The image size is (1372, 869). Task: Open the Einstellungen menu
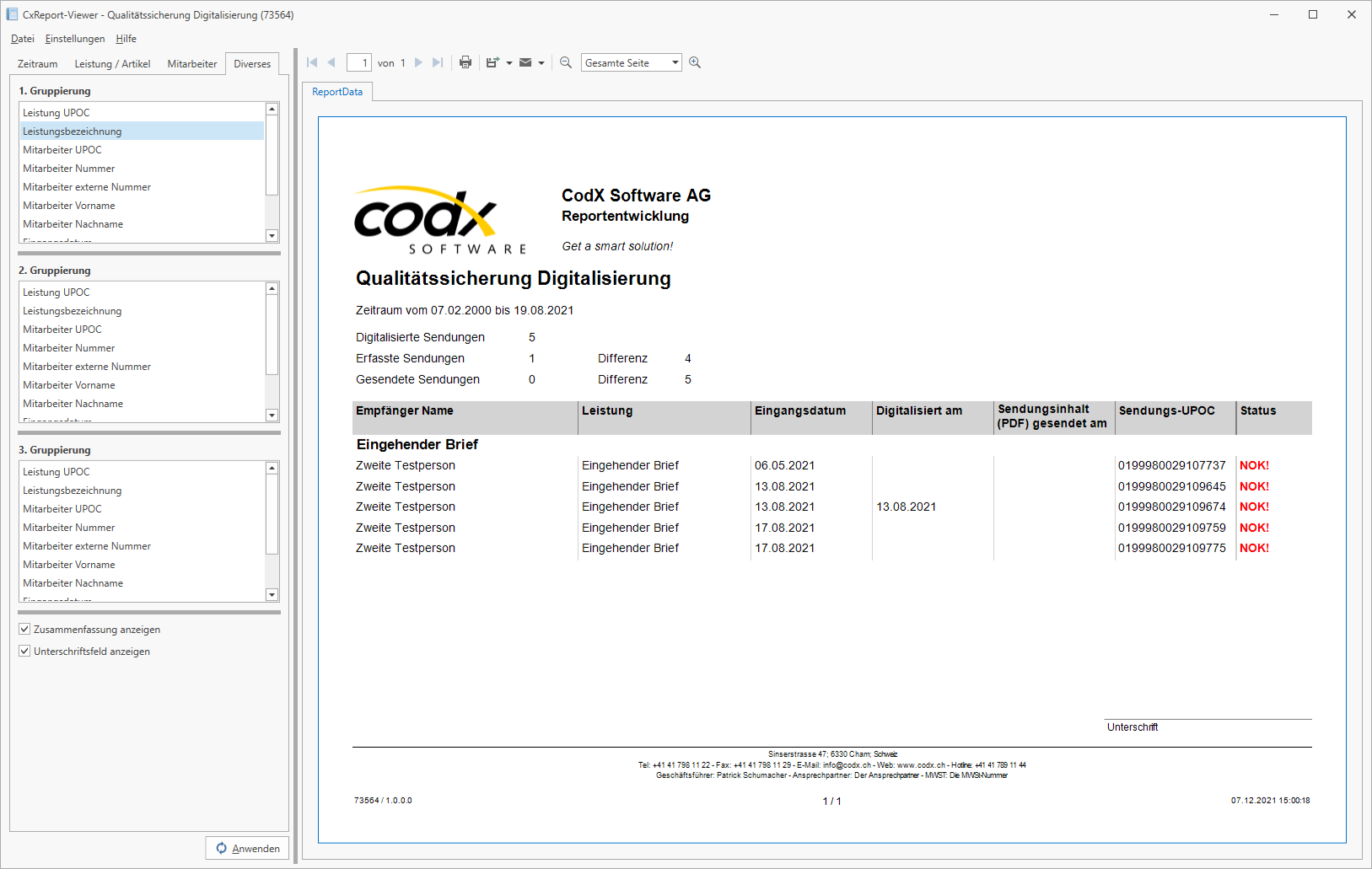pos(75,39)
